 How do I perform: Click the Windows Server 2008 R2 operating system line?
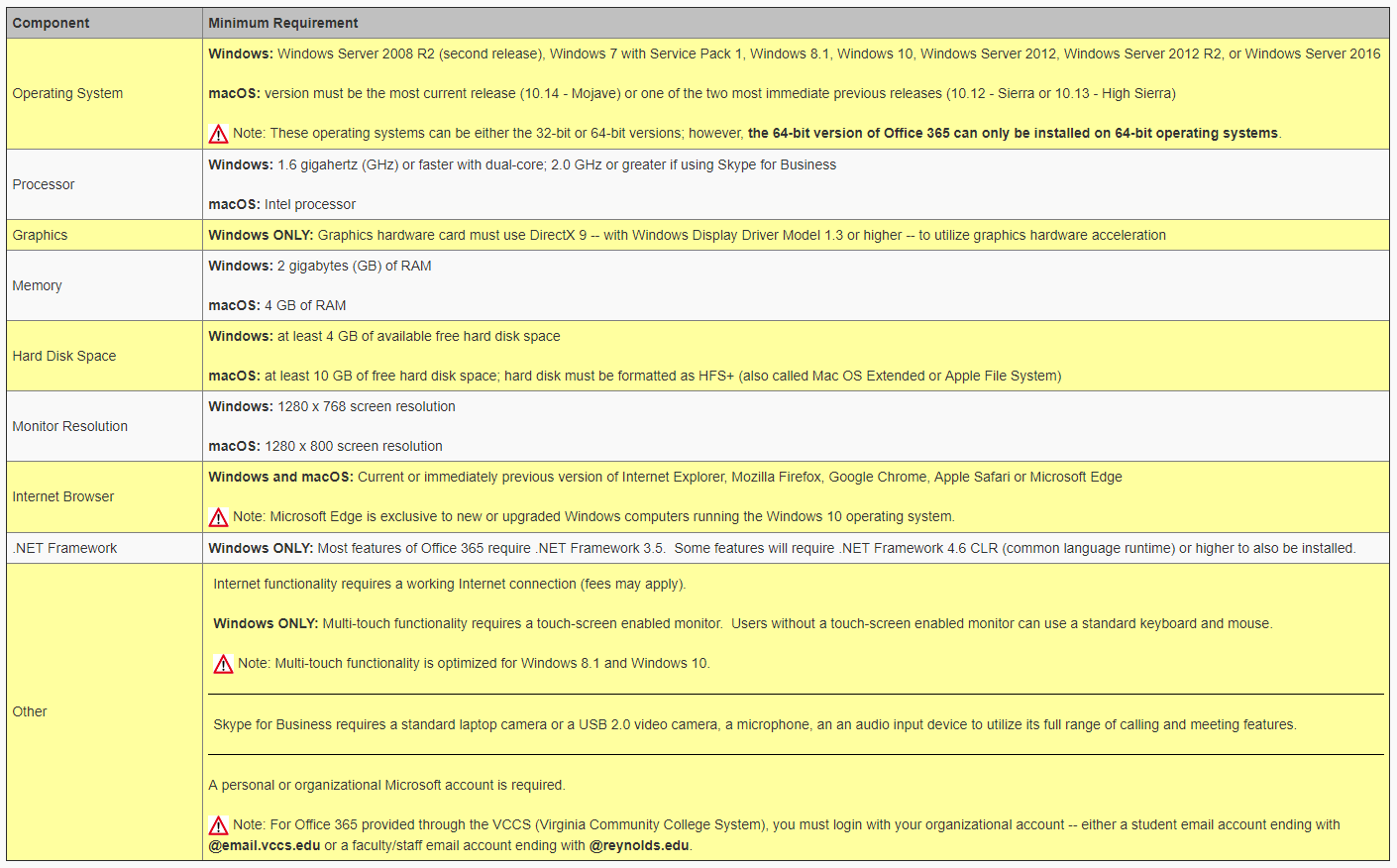[794, 54]
